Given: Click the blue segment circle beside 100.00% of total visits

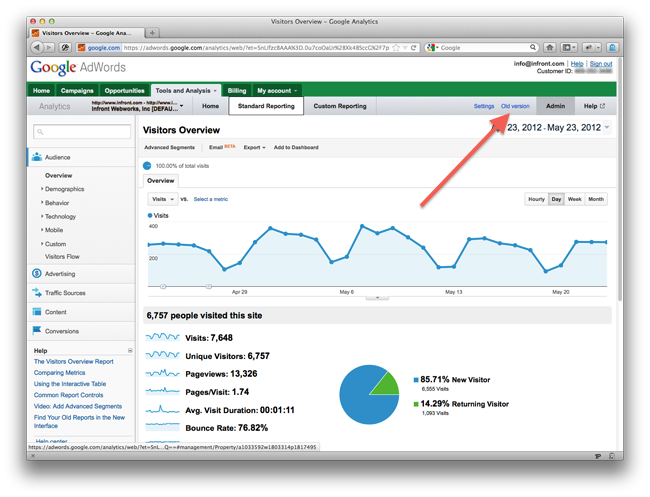Looking at the screenshot, I should click(x=147, y=166).
